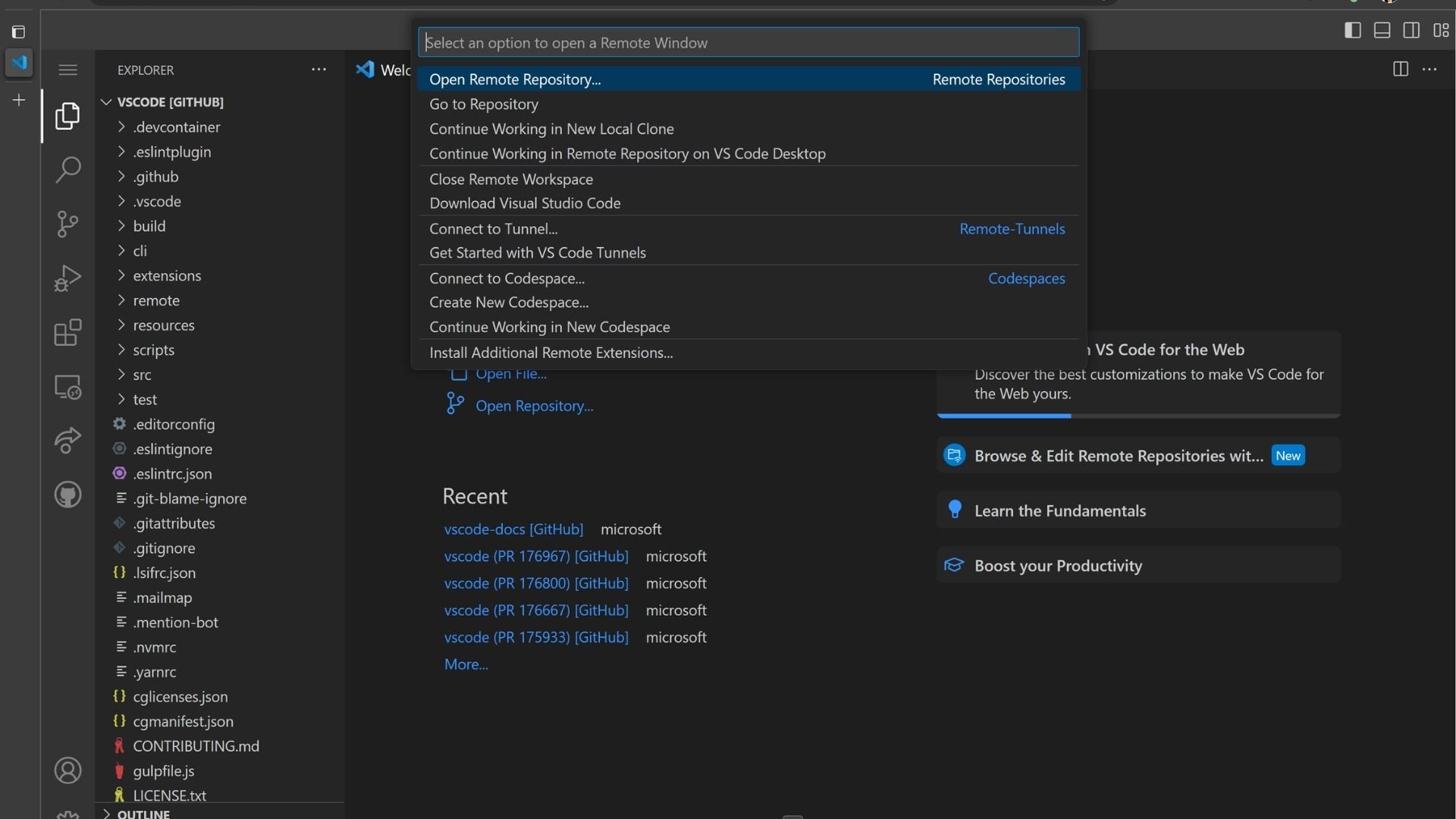The height and width of the screenshot is (819, 1456).
Task: Open the LICENSE.txt file
Action: pos(169,795)
